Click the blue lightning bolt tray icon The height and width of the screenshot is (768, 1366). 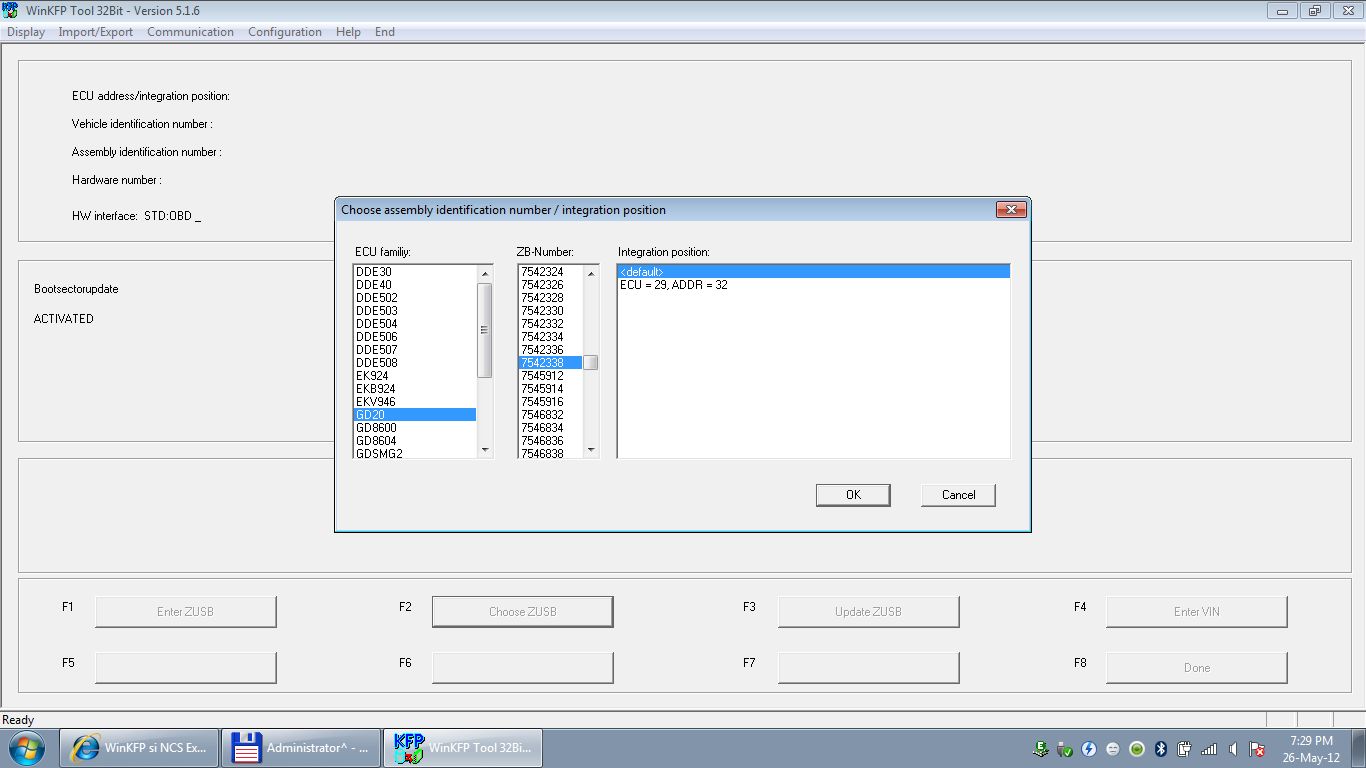pos(1089,748)
